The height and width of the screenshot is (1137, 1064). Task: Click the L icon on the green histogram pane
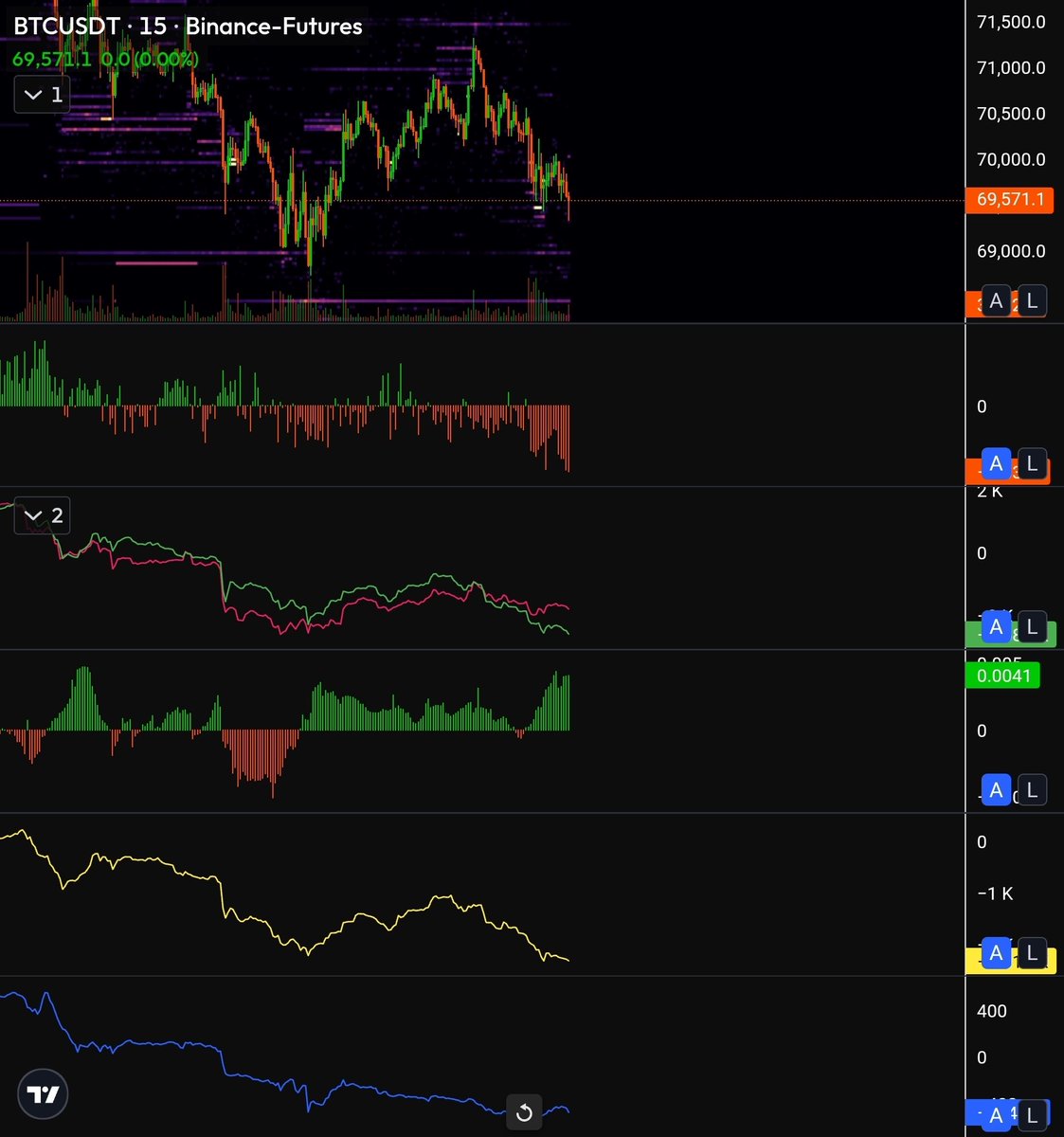point(1031,788)
